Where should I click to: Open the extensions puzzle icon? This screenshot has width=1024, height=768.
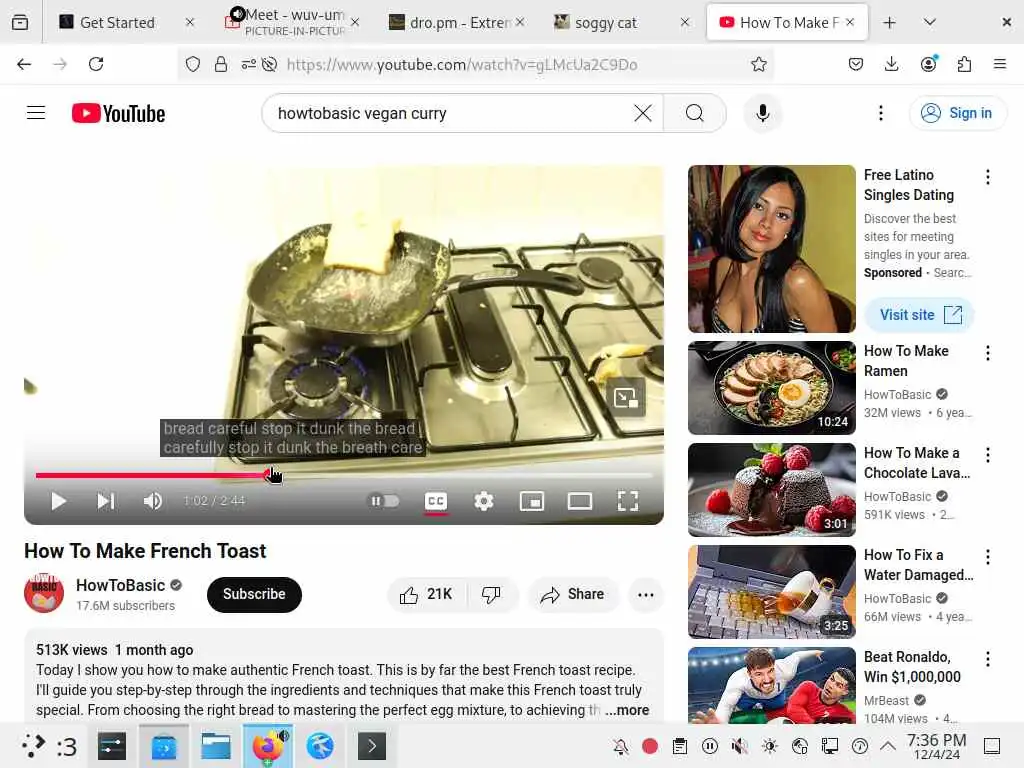964,64
